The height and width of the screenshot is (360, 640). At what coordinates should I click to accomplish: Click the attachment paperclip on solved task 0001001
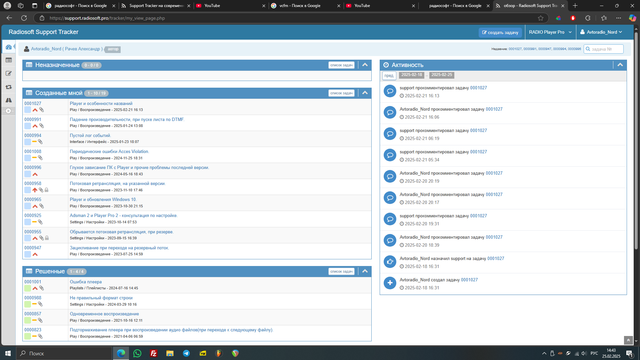click(x=42, y=288)
